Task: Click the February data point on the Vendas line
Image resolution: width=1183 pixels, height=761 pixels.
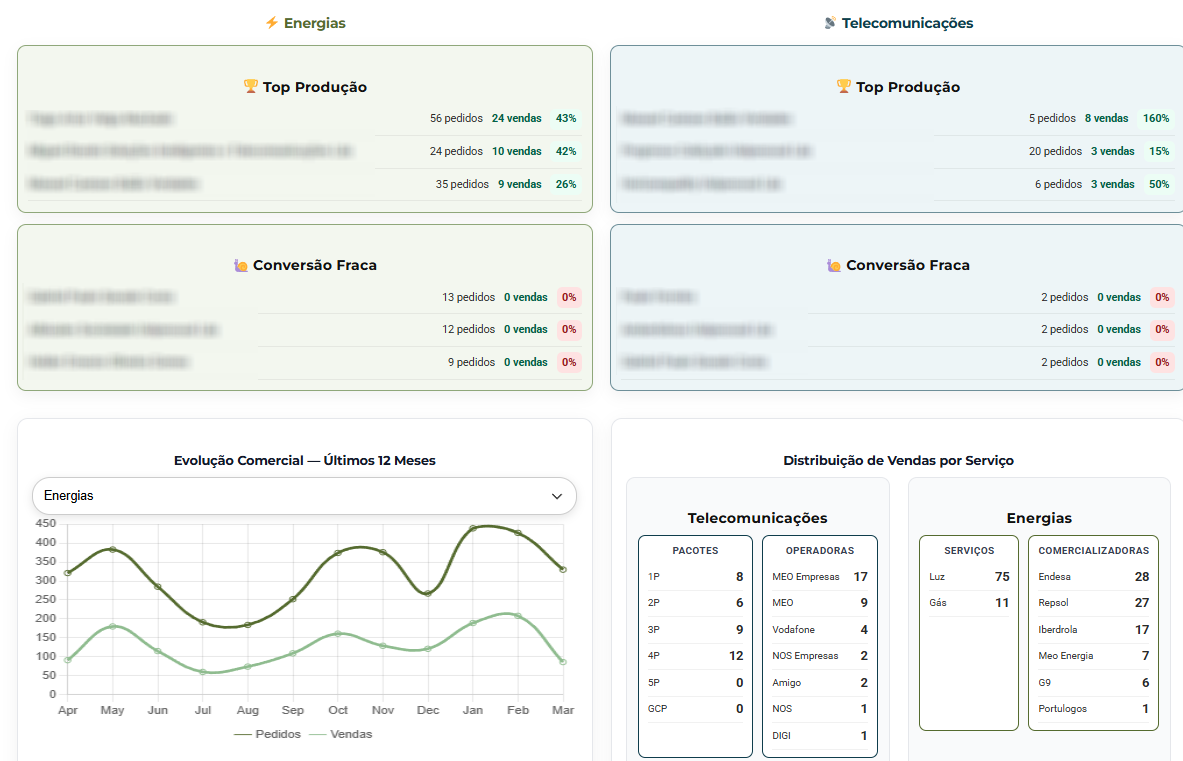Action: 518,616
